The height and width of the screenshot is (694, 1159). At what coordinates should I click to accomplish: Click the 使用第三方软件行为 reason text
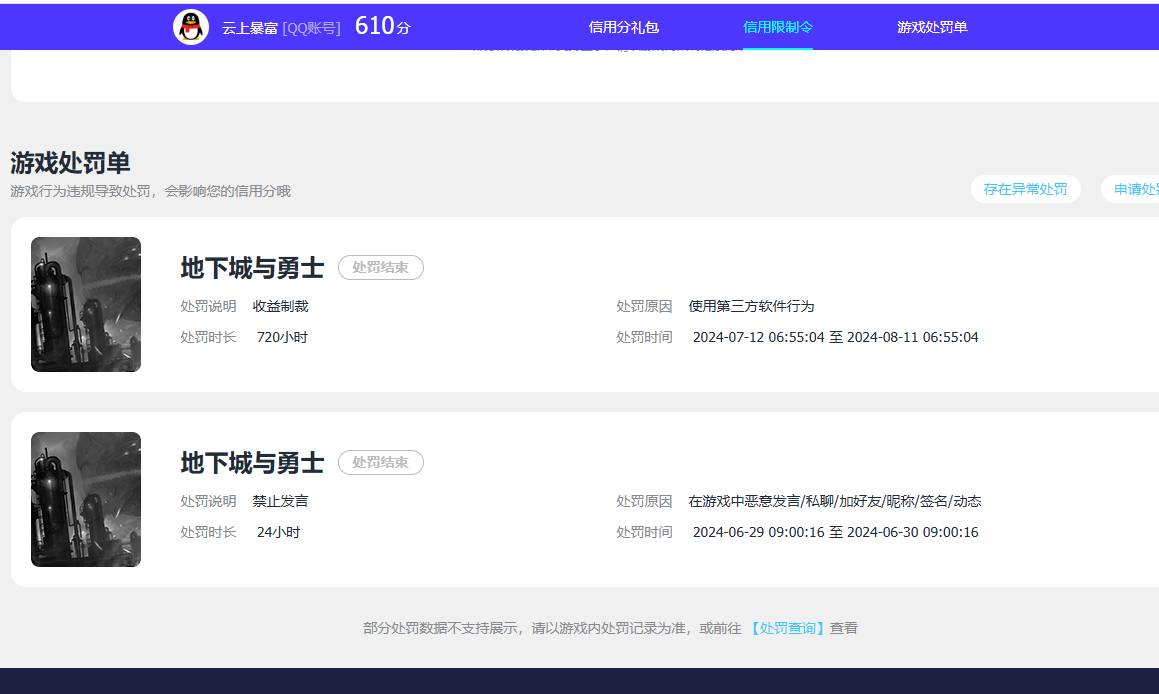tap(751, 306)
